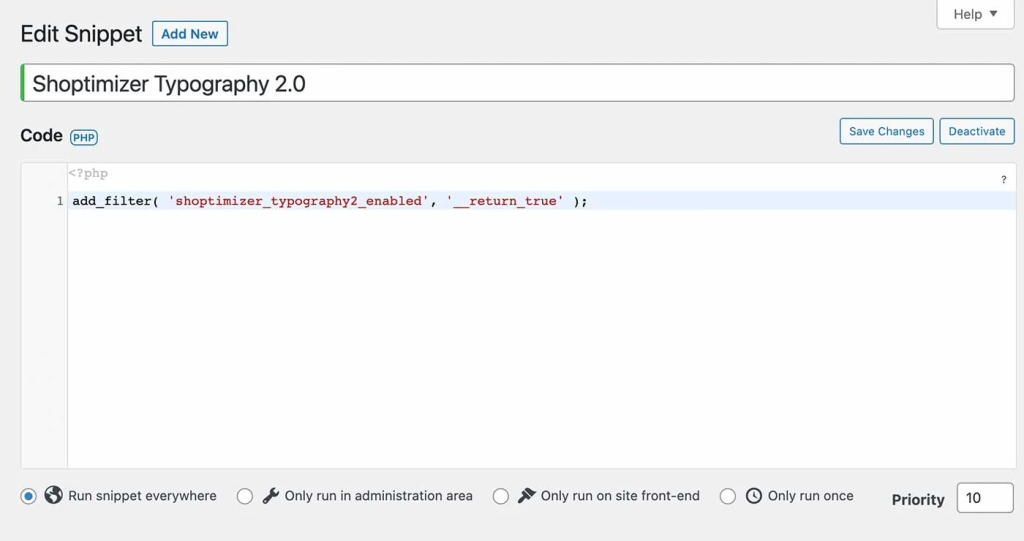The width and height of the screenshot is (1024, 541).
Task: Click the snippet title field
Action: pos(517,83)
